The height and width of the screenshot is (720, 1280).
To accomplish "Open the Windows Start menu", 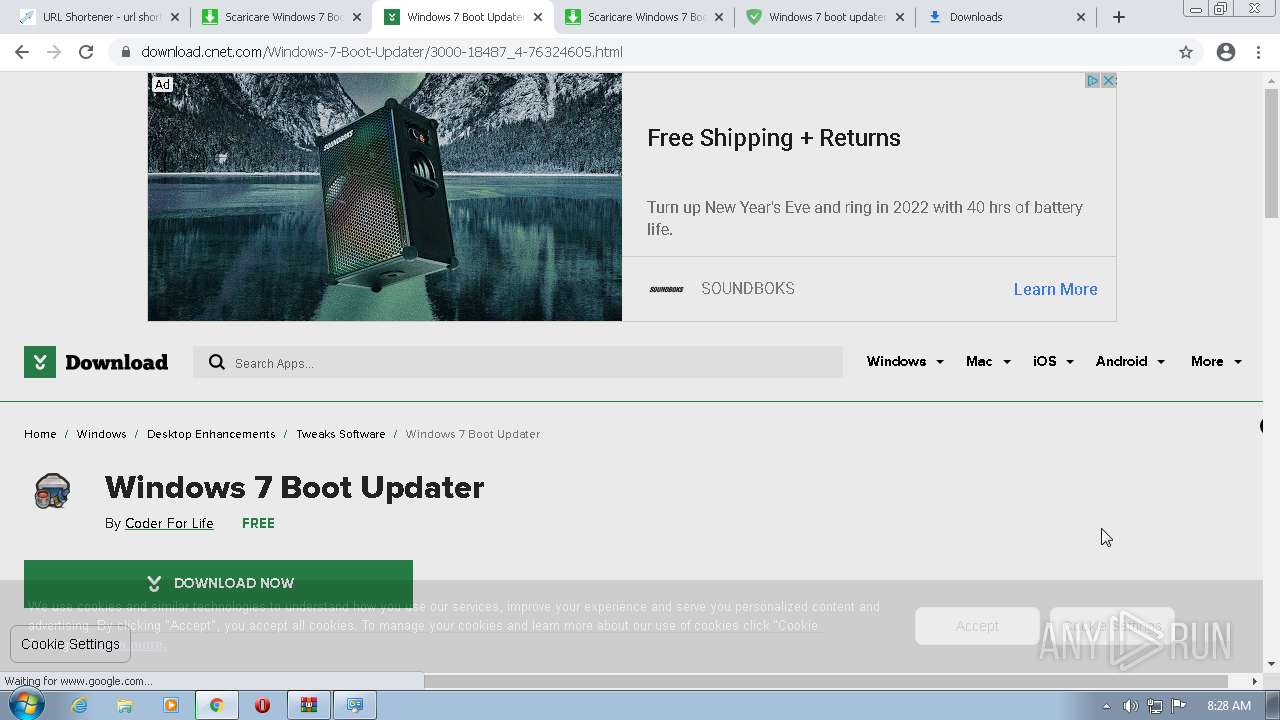I will (26, 705).
